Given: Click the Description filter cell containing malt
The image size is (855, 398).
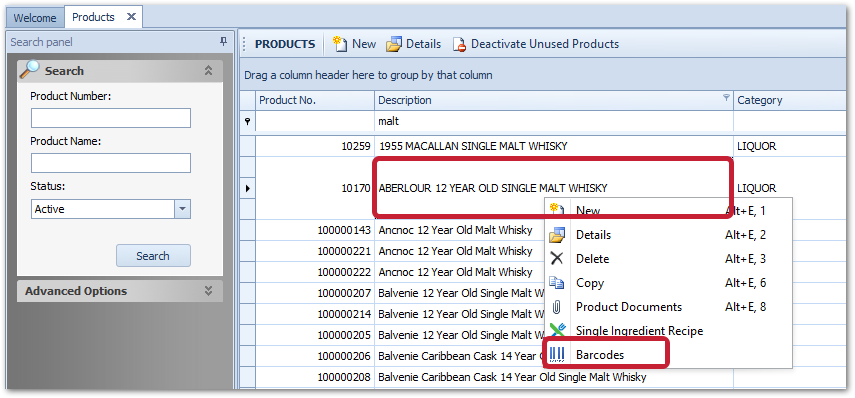Looking at the screenshot, I should tap(553, 122).
